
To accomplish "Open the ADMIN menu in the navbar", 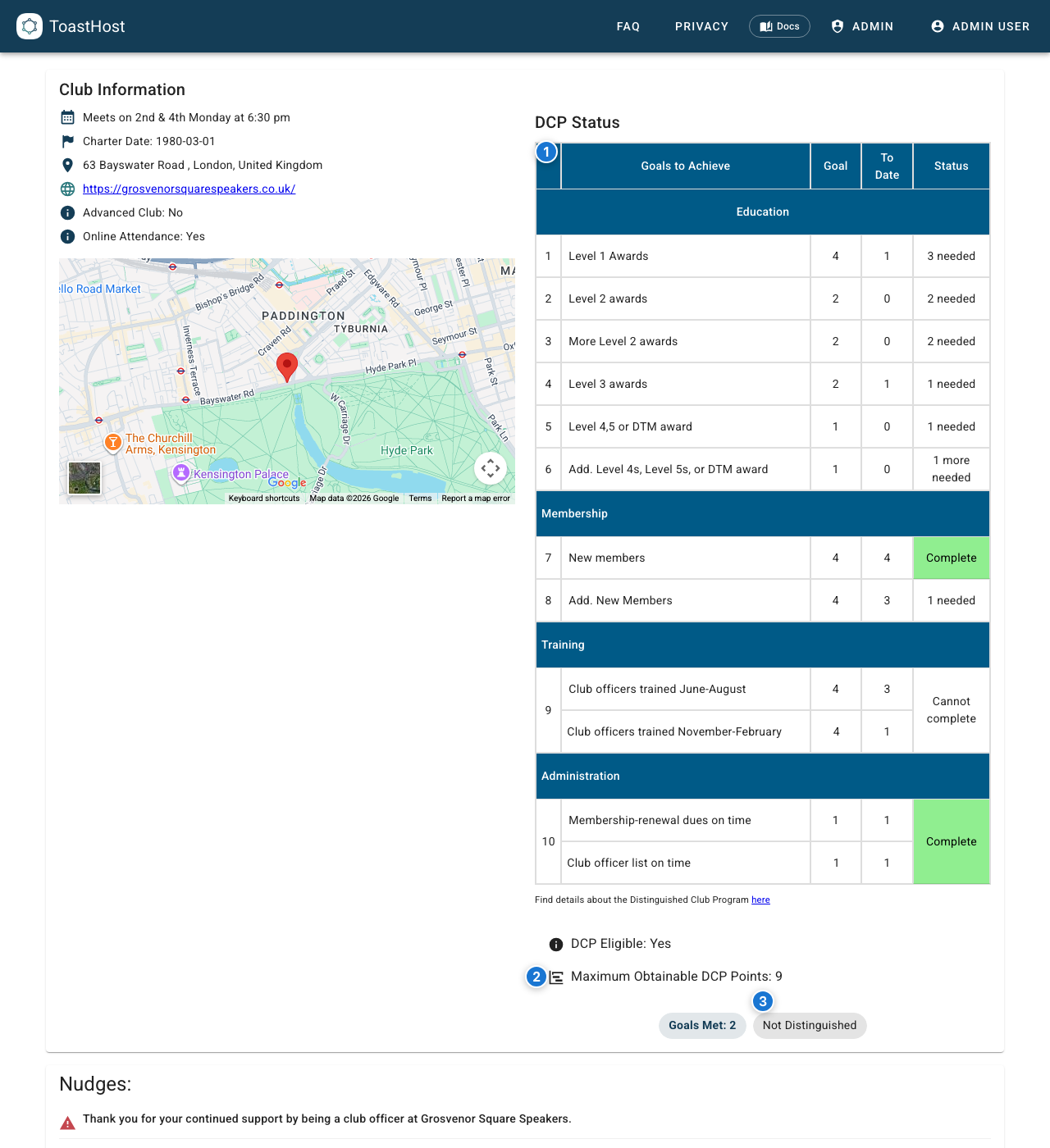I will pyautogui.click(x=863, y=26).
